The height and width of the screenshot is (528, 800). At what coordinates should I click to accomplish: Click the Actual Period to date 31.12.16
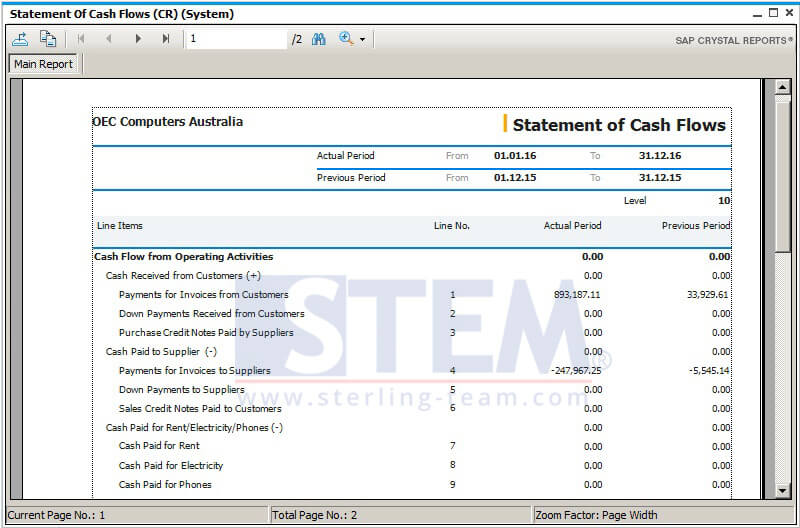[x=660, y=156]
